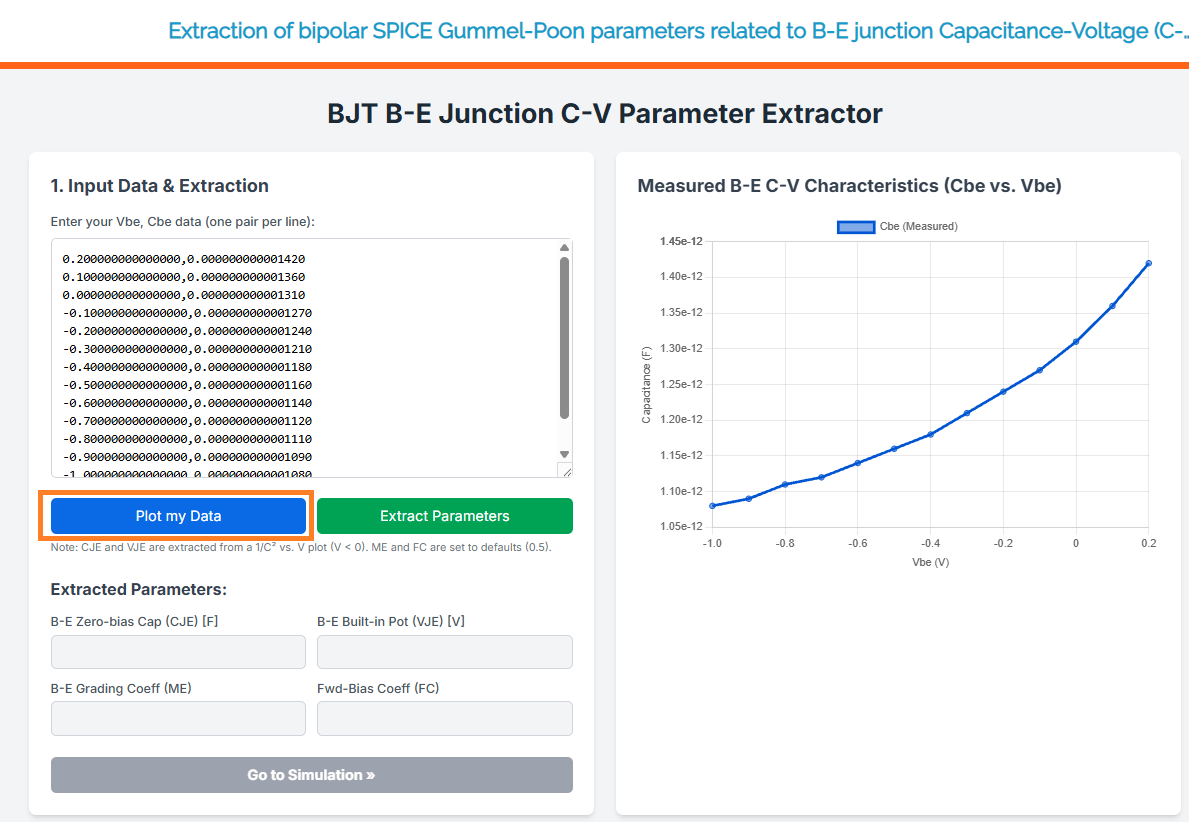Click the textarea resize handle at its corner
This screenshot has height=822, width=1189.
coord(565,471)
